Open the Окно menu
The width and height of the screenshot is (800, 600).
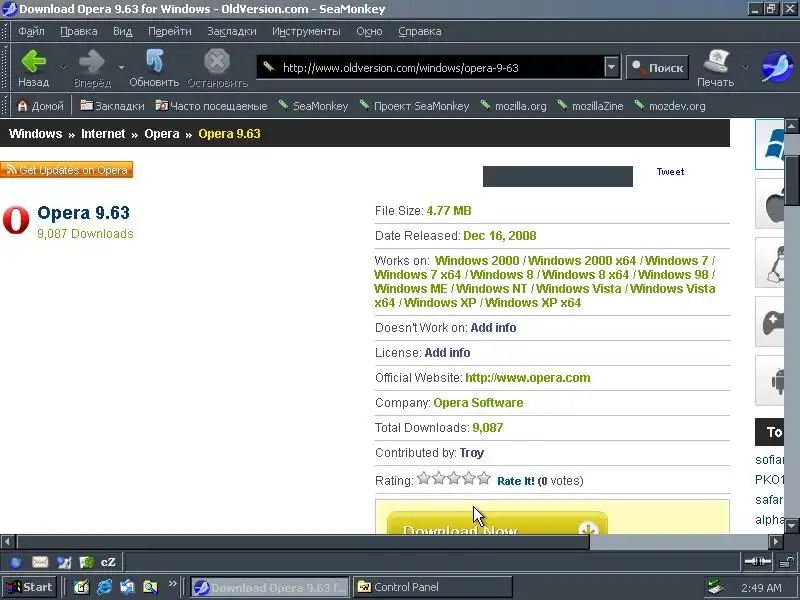coord(369,31)
